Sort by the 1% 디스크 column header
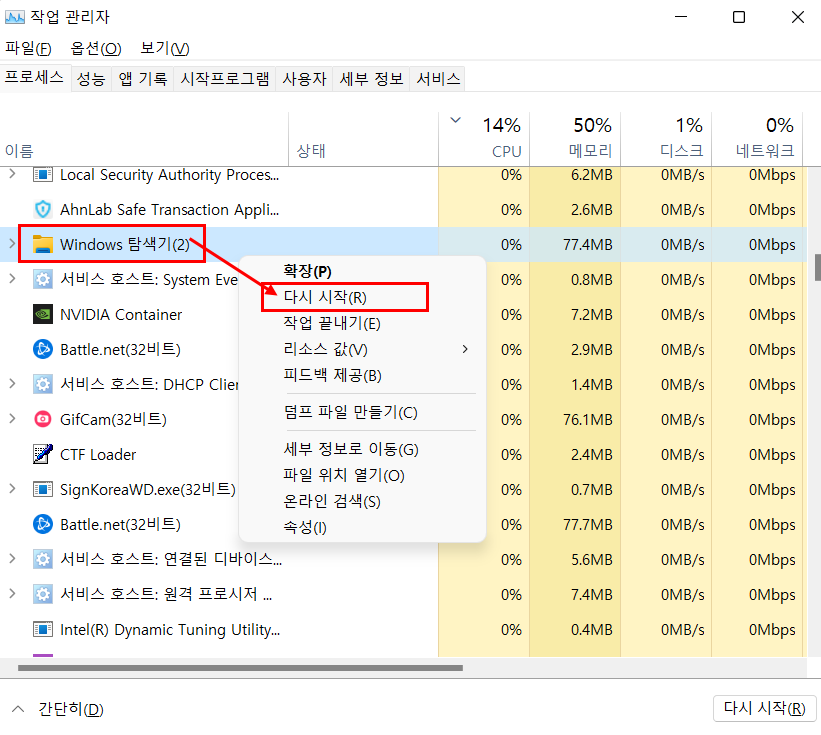The width and height of the screenshot is (821, 735). pos(666,139)
